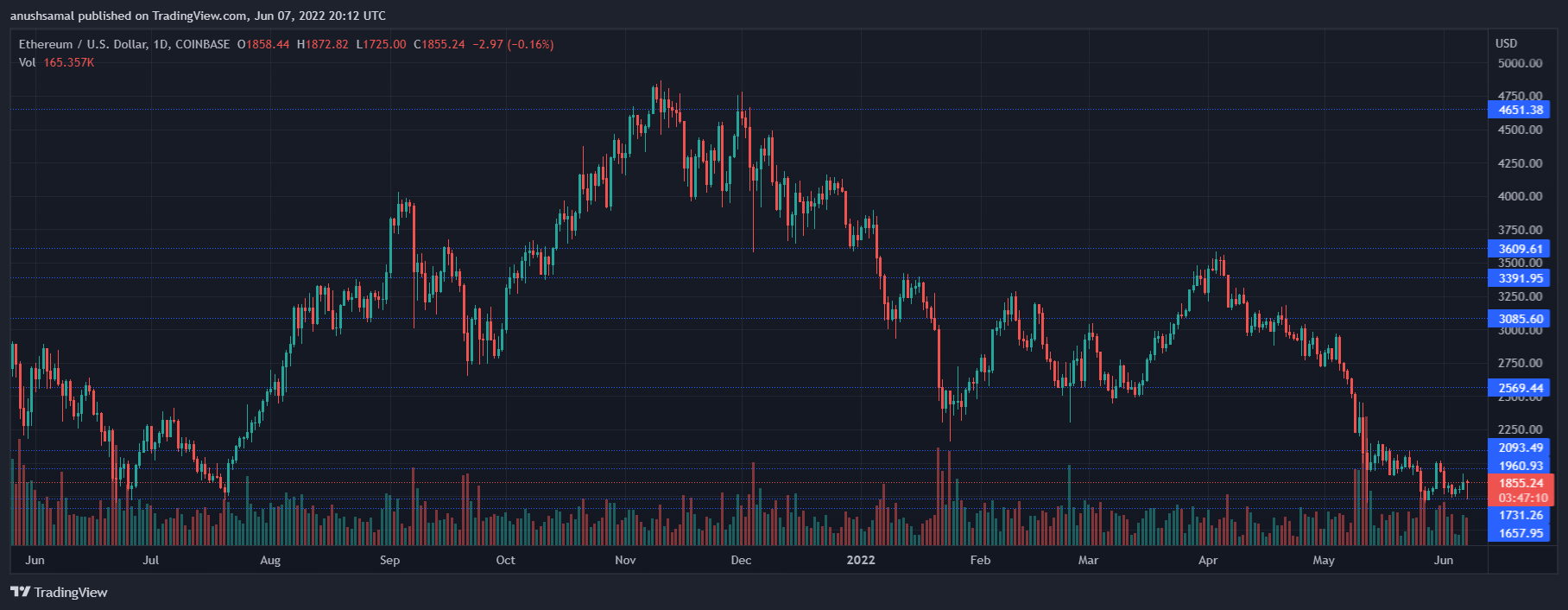Image resolution: width=1568 pixels, height=610 pixels.
Task: Click the May label on time axis
Action: (1323, 560)
